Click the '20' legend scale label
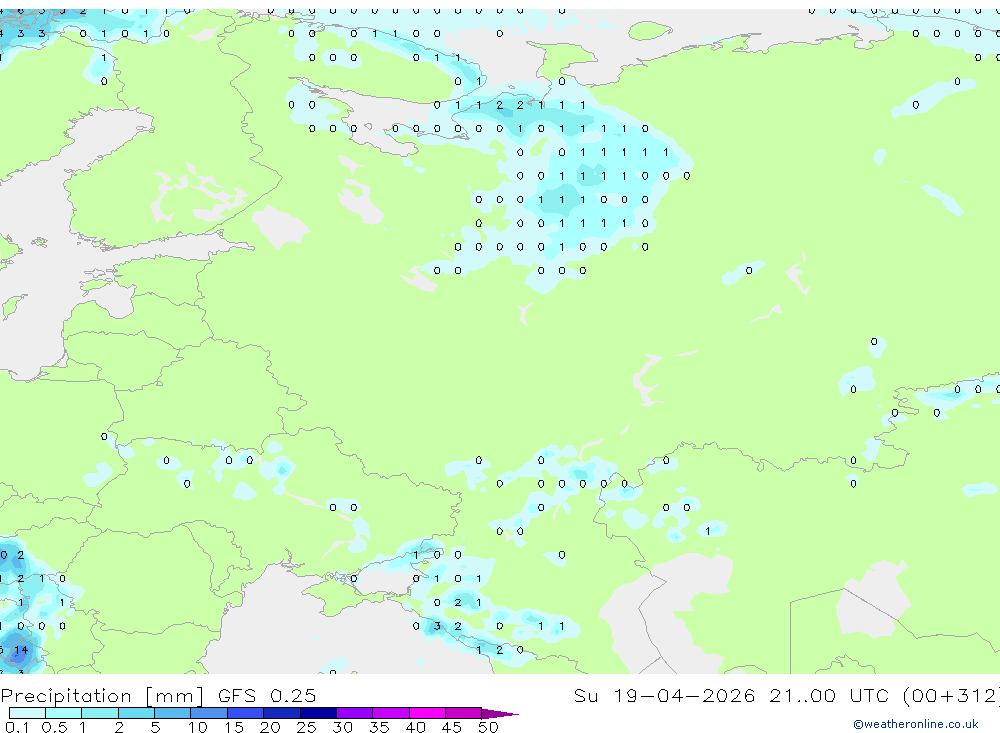 coord(270,727)
